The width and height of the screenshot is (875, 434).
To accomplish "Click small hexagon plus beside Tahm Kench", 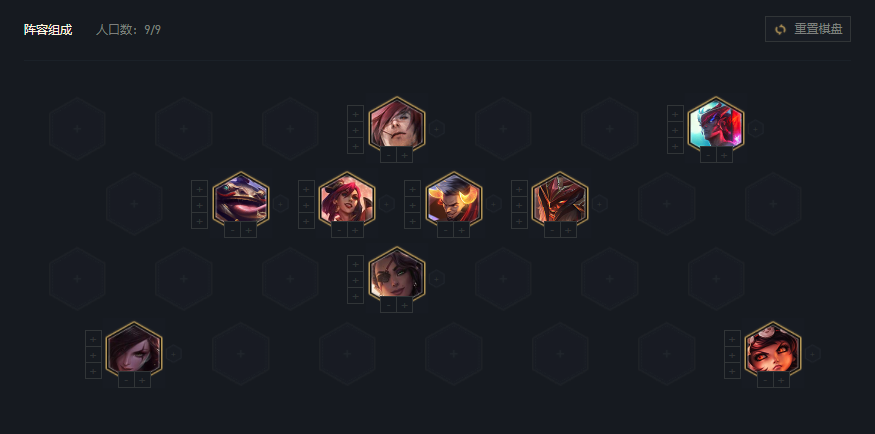I will point(281,204).
